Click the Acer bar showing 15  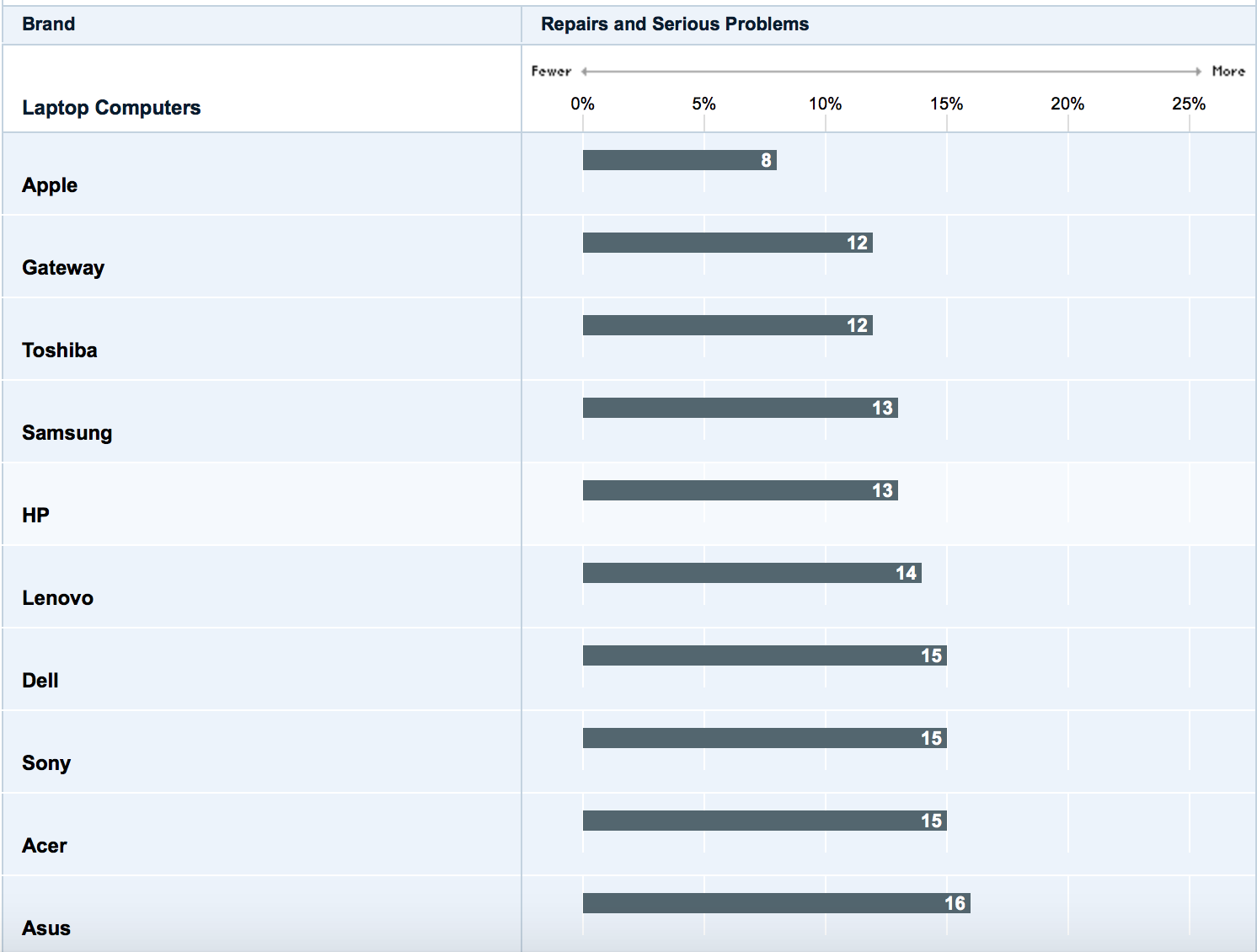point(765,821)
